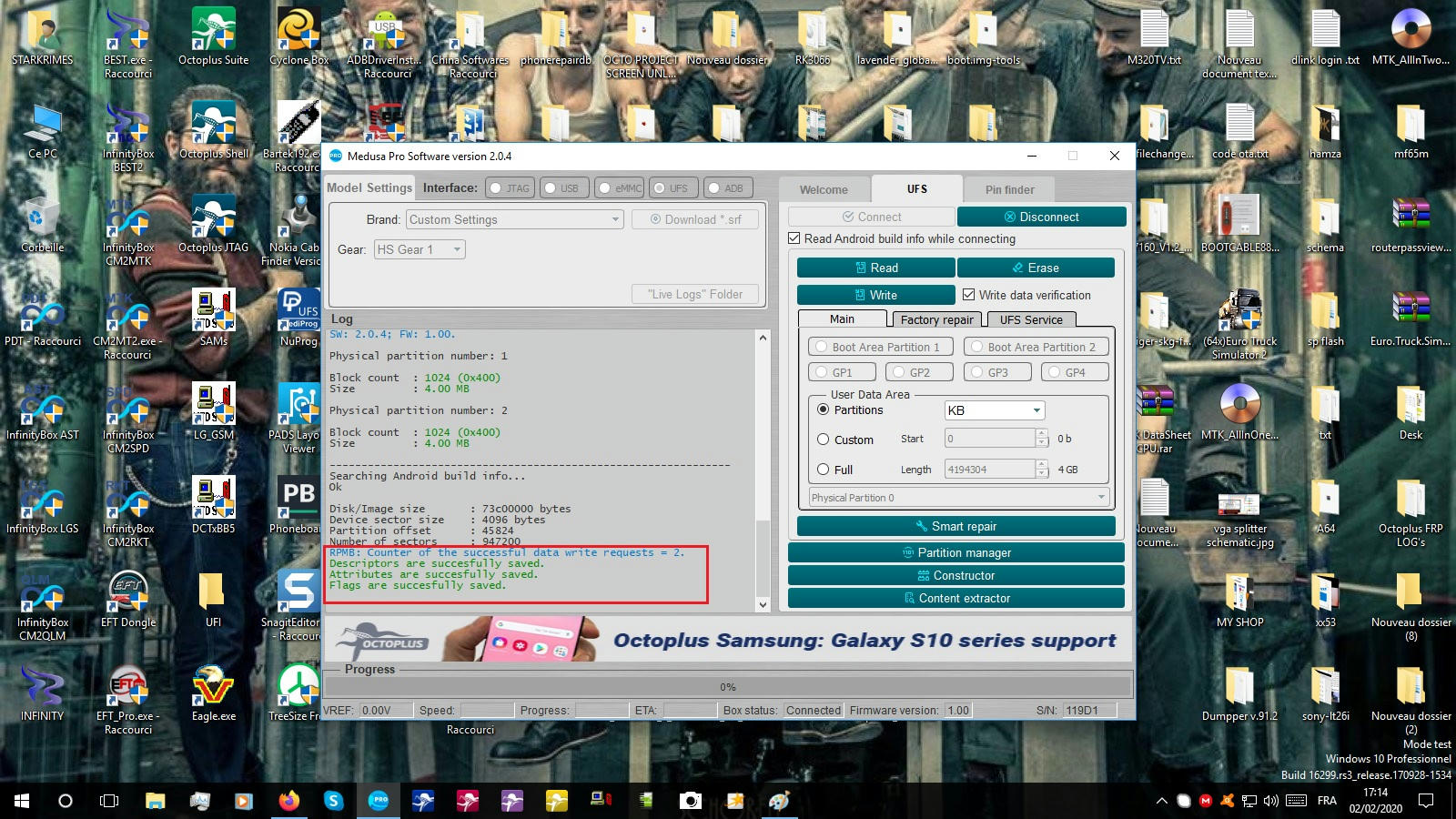Open the Content extractor
This screenshot has width=1456, height=819.
[955, 598]
